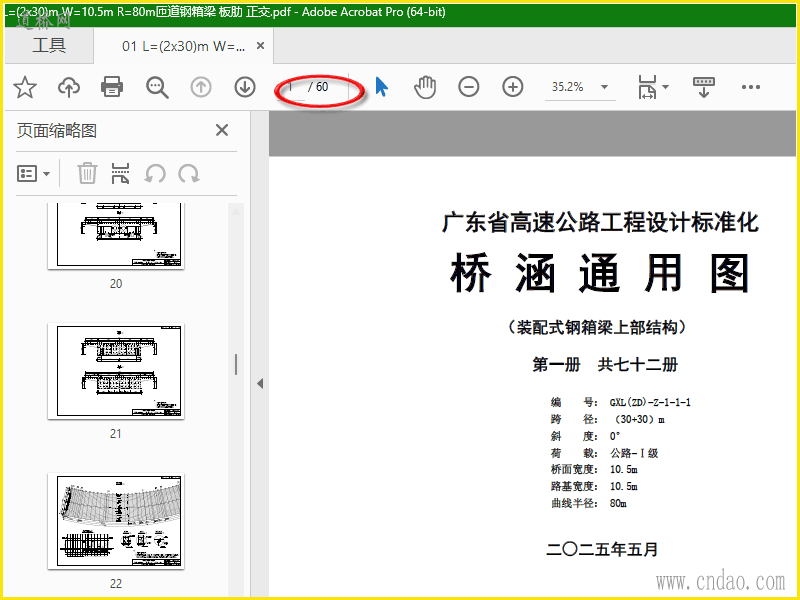
Task: Rotate pages clockwise
Action: click(x=189, y=173)
